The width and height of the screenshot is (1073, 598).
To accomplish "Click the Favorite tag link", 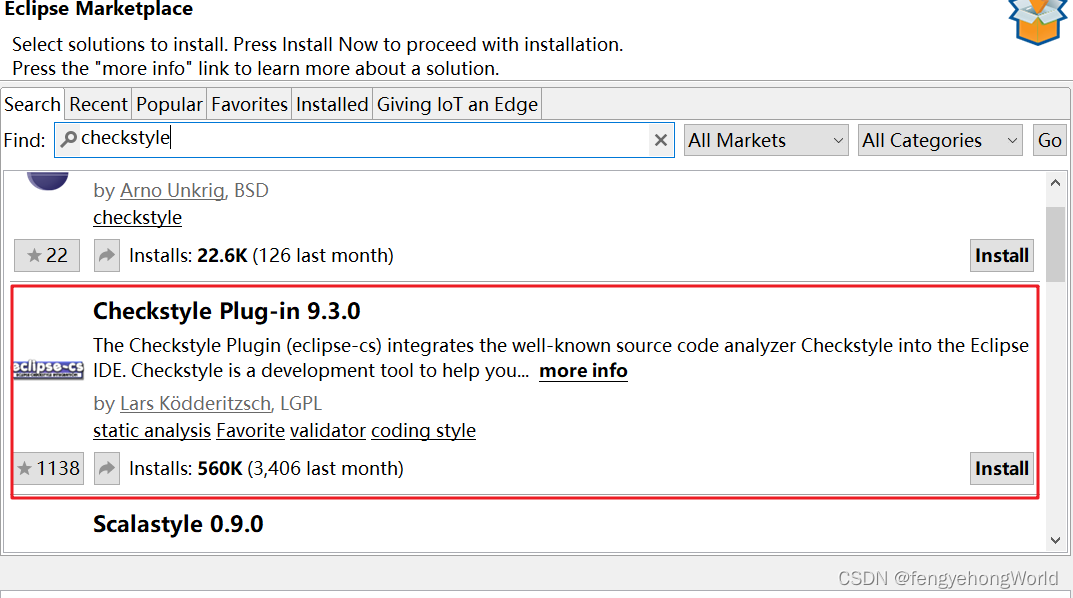I will [x=250, y=430].
